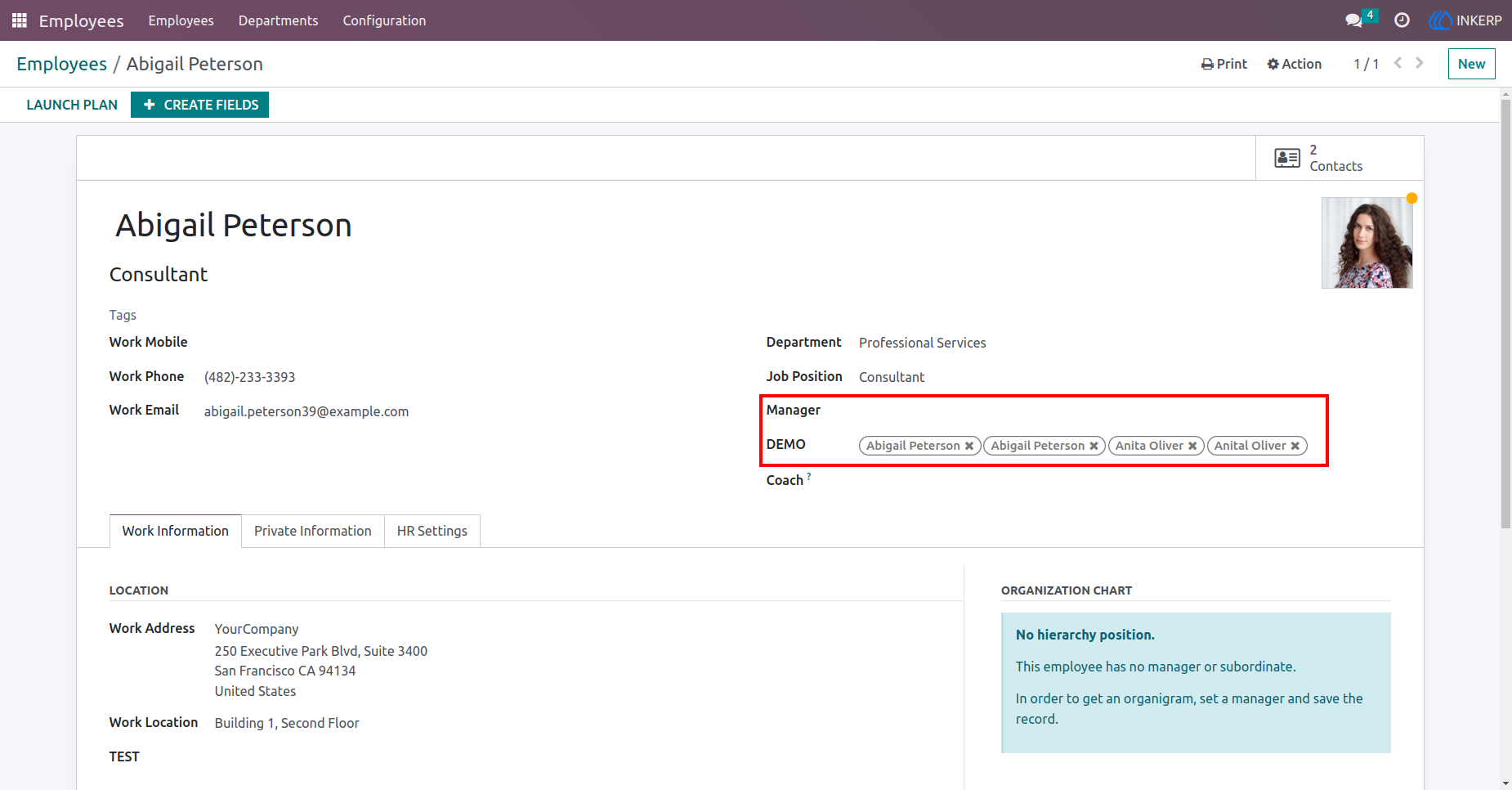Click the YourCompany work address
The image size is (1512, 790).
[x=257, y=629]
